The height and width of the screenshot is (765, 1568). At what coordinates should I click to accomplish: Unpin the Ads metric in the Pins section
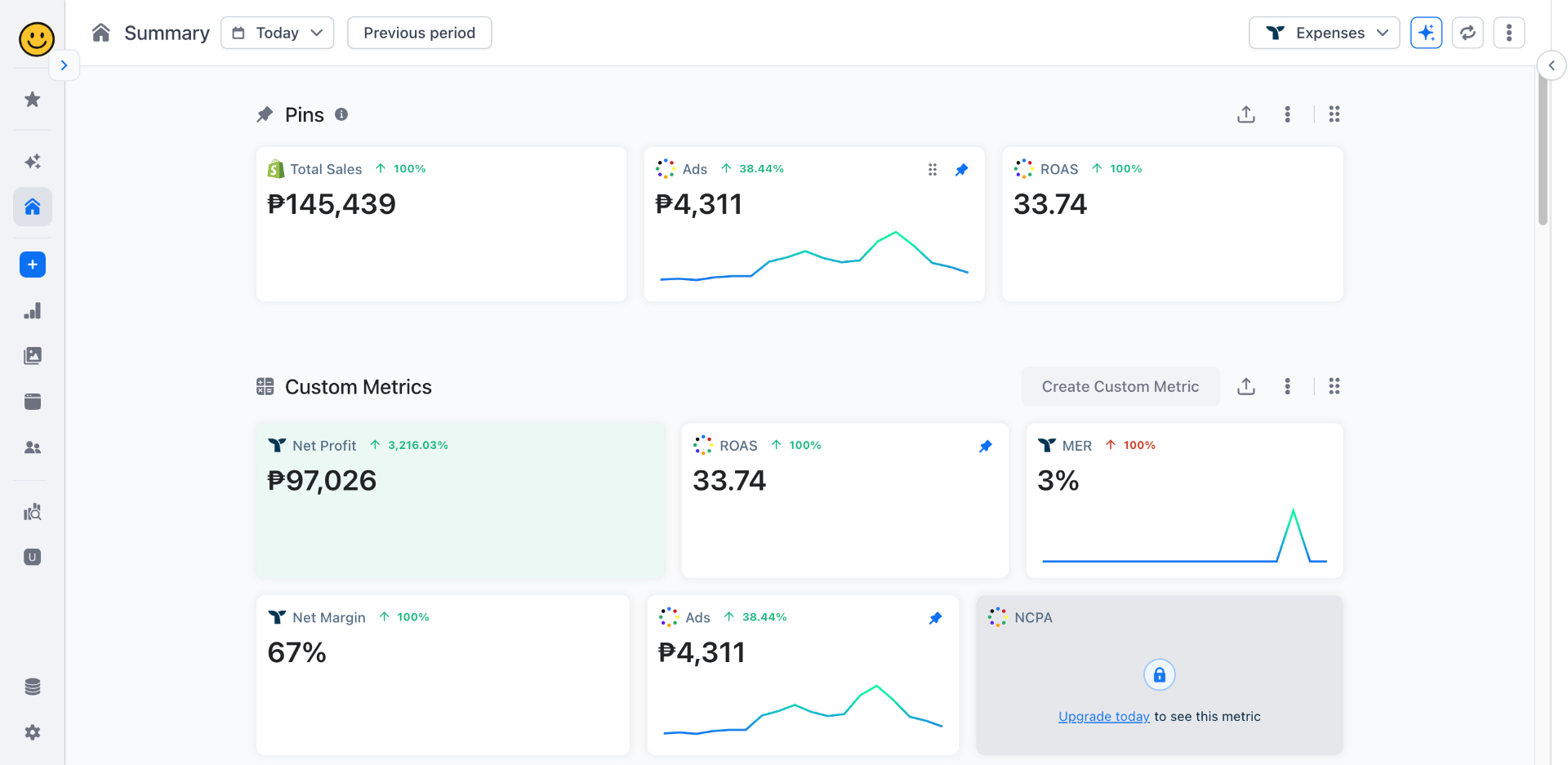(x=961, y=169)
